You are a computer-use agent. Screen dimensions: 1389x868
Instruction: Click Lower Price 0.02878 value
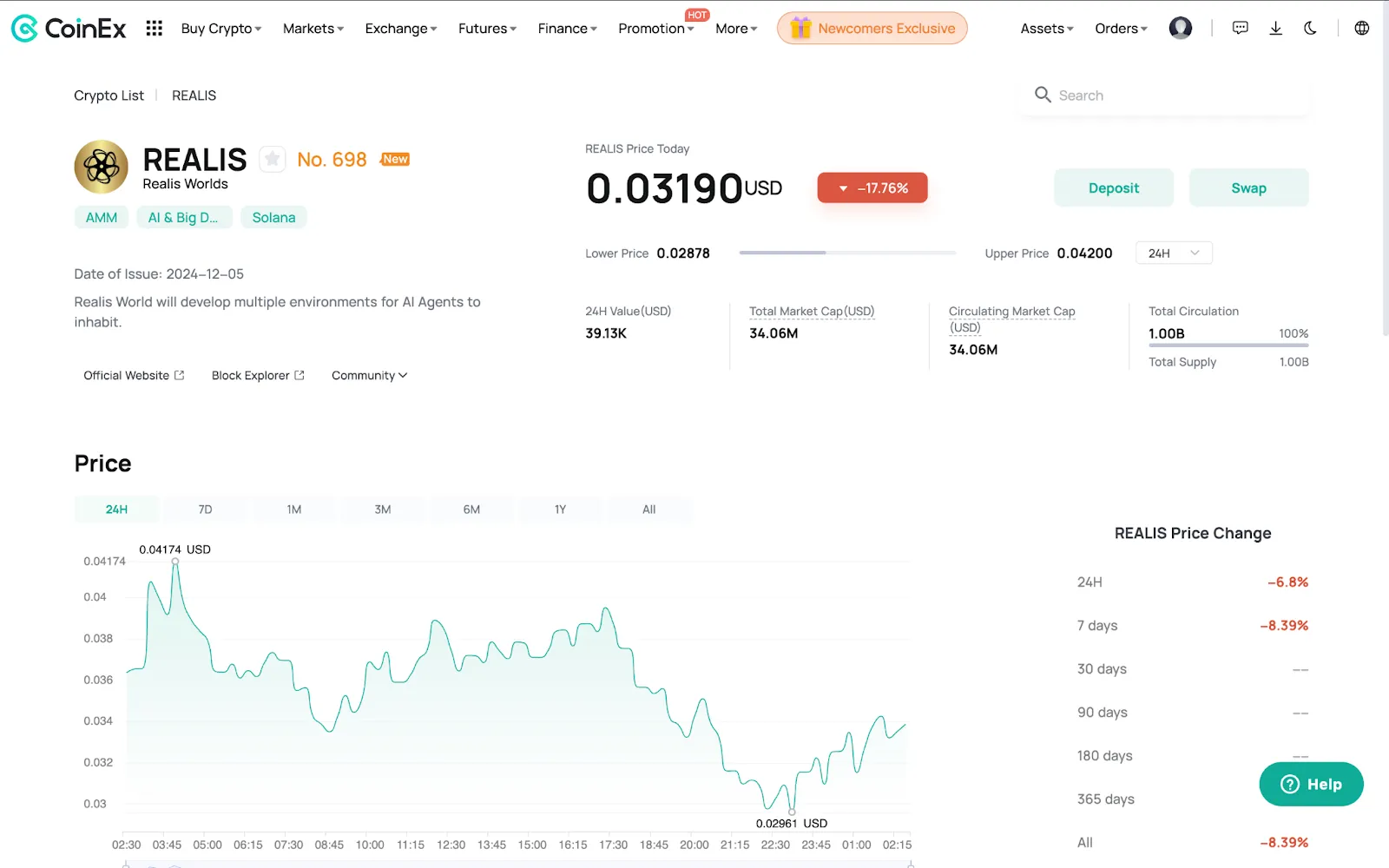tap(683, 253)
